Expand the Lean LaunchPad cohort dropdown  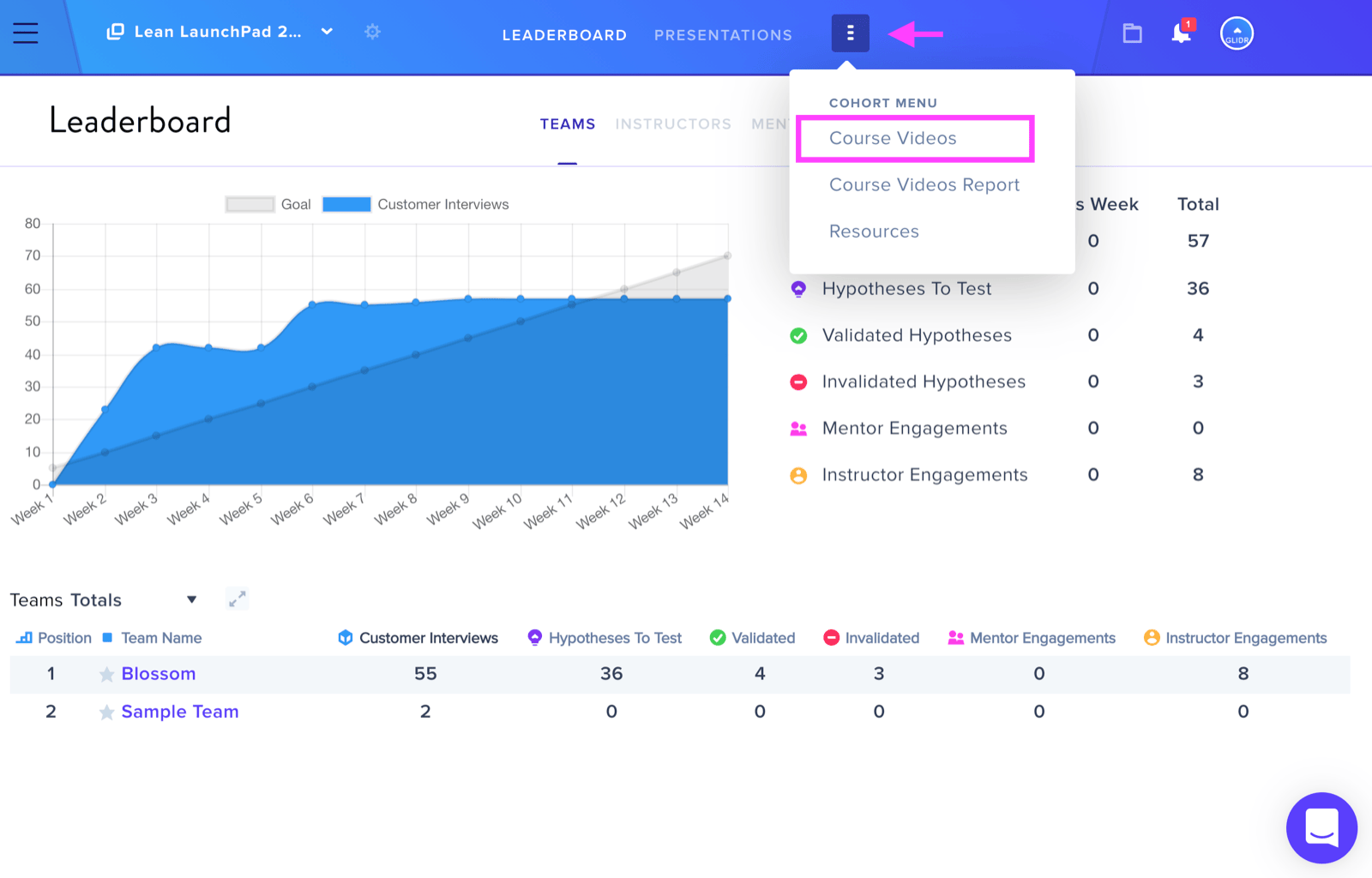[x=327, y=32]
